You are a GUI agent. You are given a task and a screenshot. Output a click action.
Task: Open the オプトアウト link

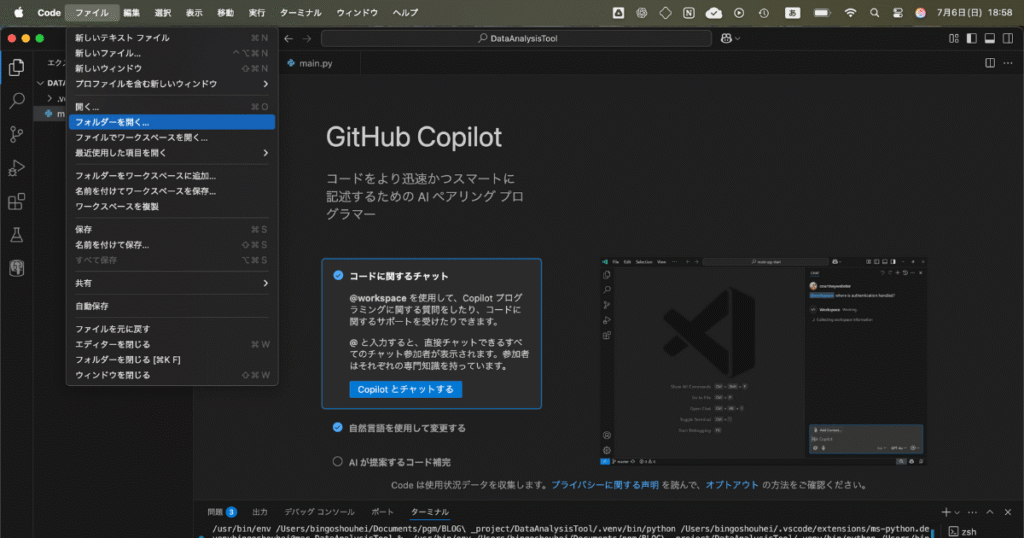[732, 485]
